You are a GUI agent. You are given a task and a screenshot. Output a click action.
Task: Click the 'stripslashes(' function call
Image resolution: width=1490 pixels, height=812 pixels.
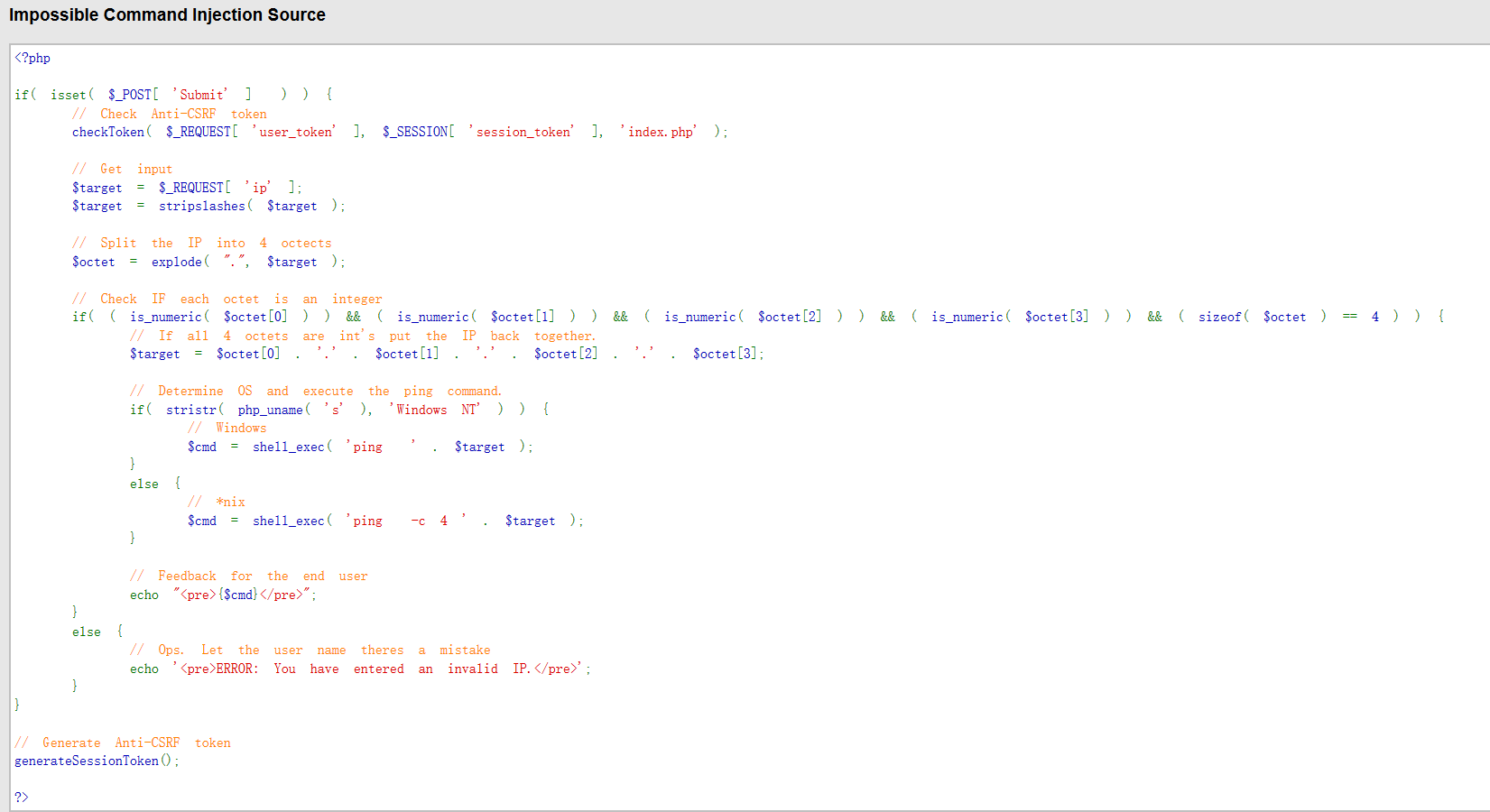(x=206, y=206)
